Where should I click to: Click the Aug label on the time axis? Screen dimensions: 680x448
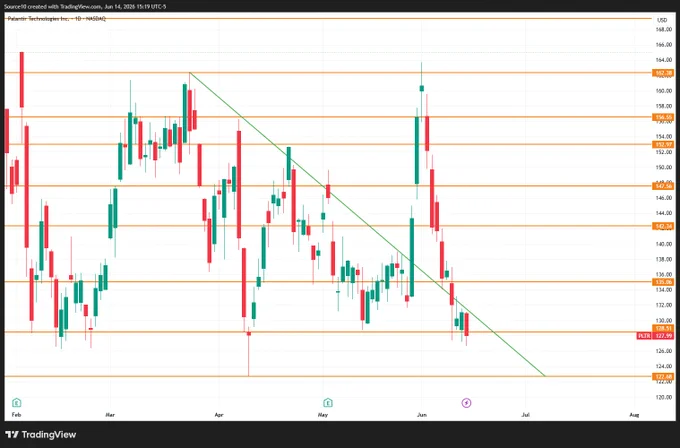[634, 415]
